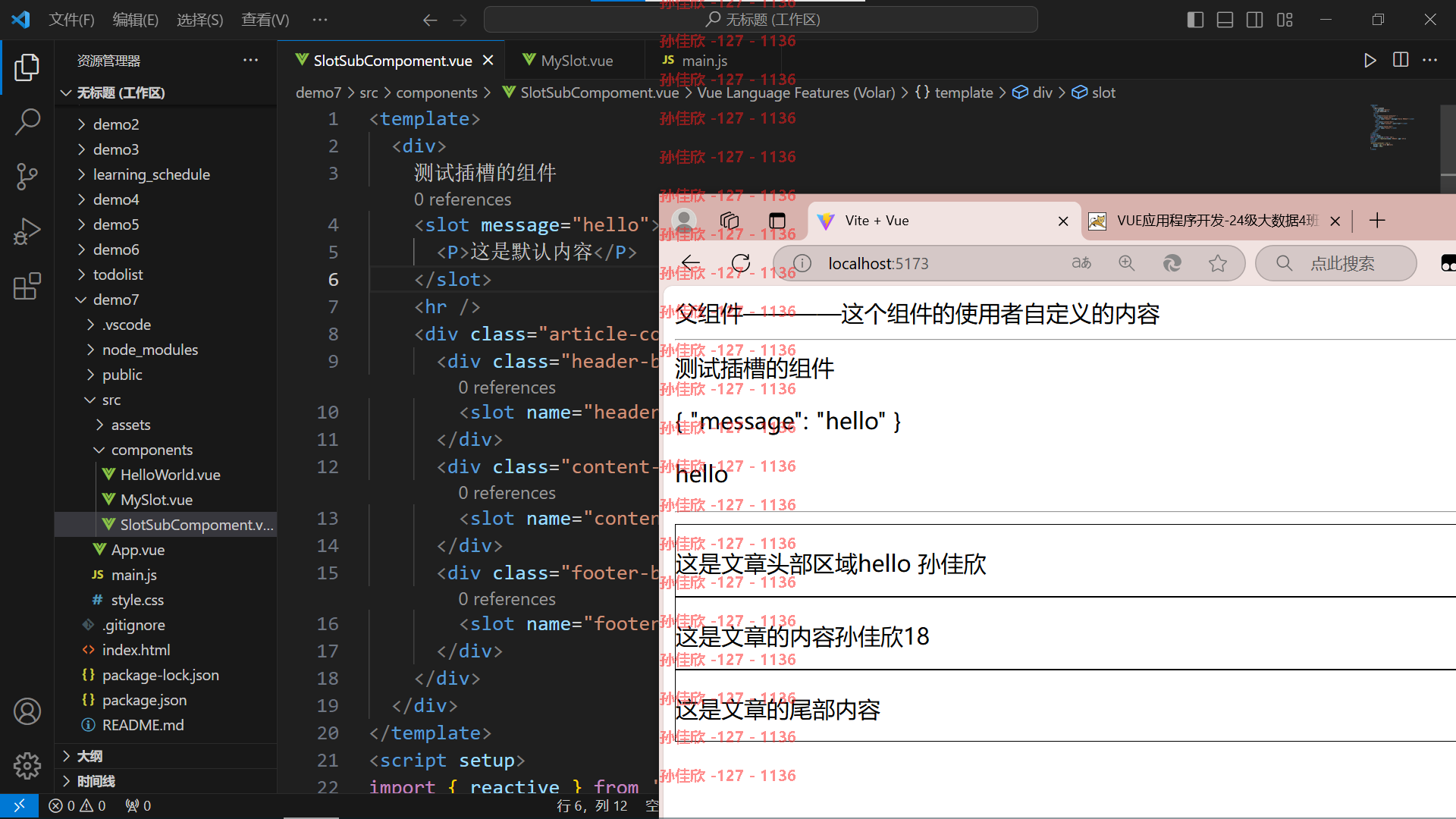Screen dimensions: 1456x819
Task: Click the remote window indicator in status bar
Action: pyautogui.click(x=19, y=805)
